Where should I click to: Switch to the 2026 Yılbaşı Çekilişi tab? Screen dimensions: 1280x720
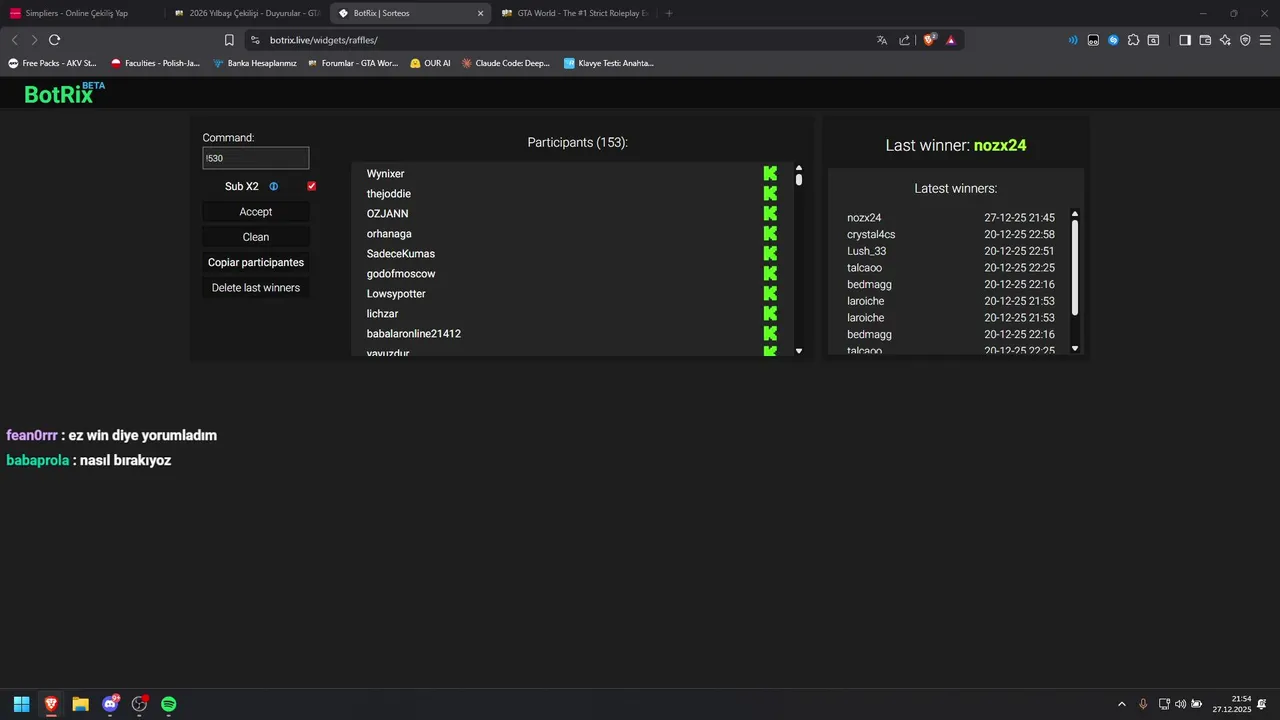245,13
